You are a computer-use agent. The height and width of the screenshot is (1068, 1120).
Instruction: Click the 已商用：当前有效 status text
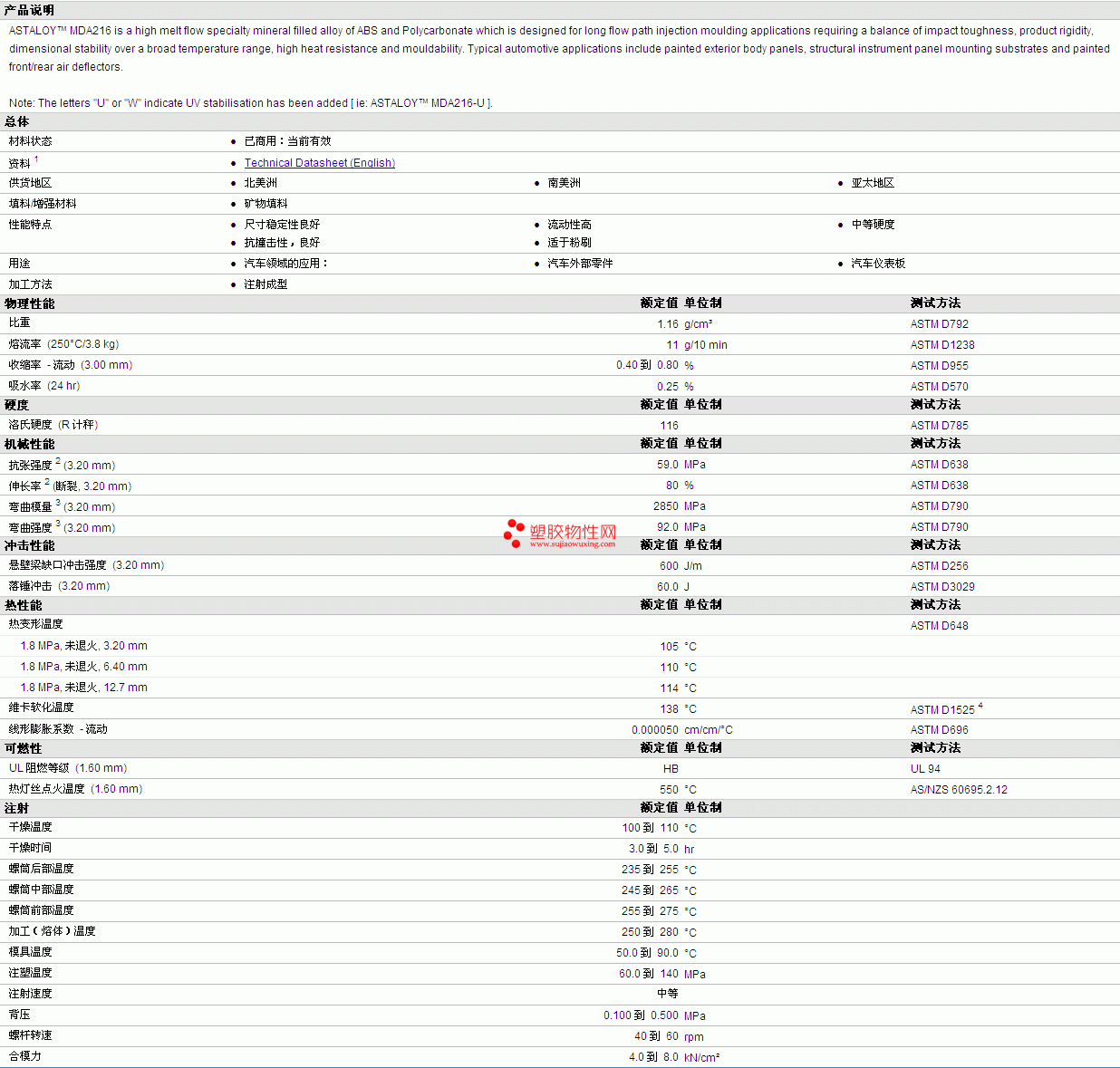click(x=287, y=141)
